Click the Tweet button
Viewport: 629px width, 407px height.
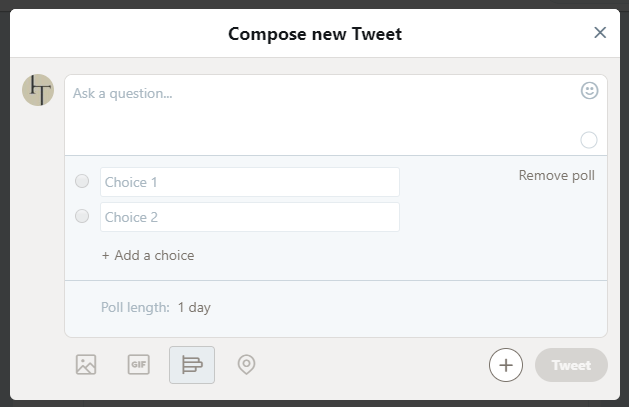571,365
